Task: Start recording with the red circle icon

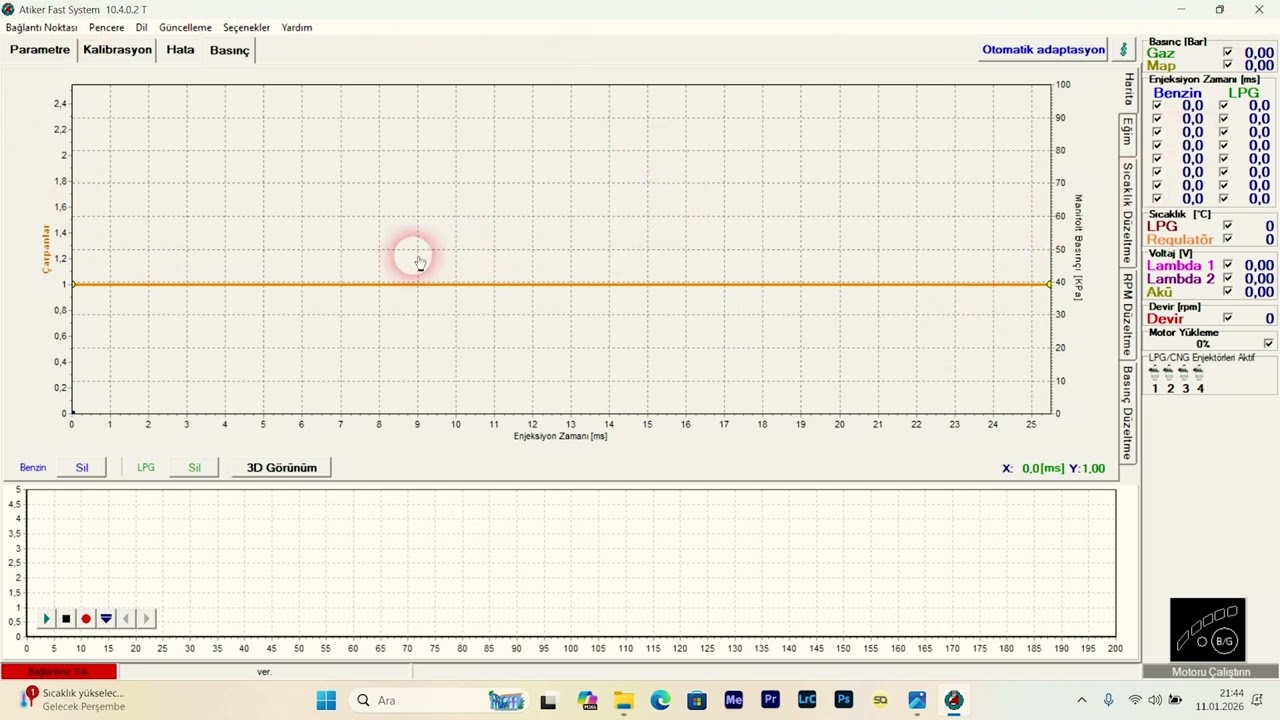Action: [86, 619]
